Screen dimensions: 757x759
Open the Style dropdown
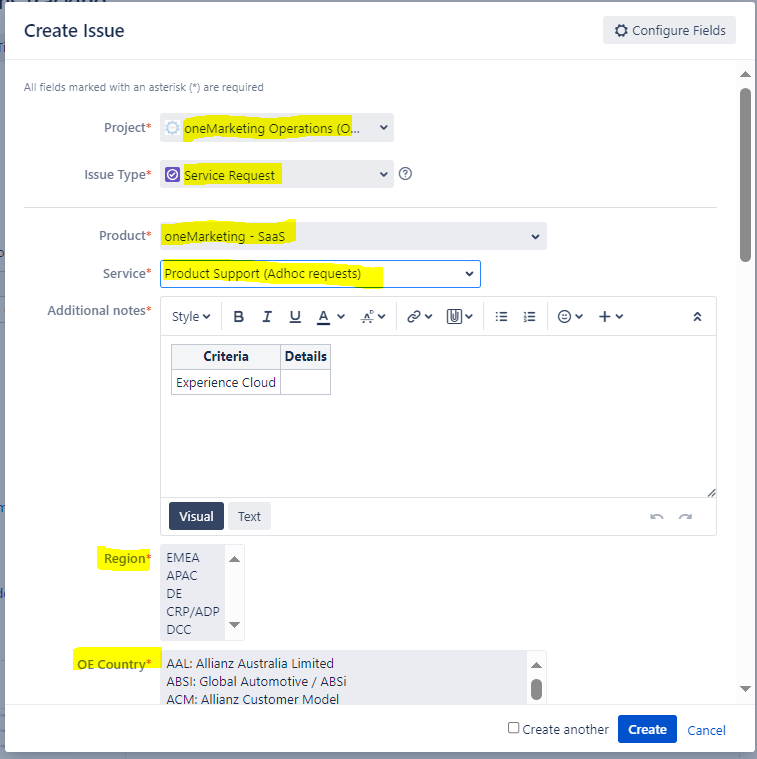tap(191, 317)
